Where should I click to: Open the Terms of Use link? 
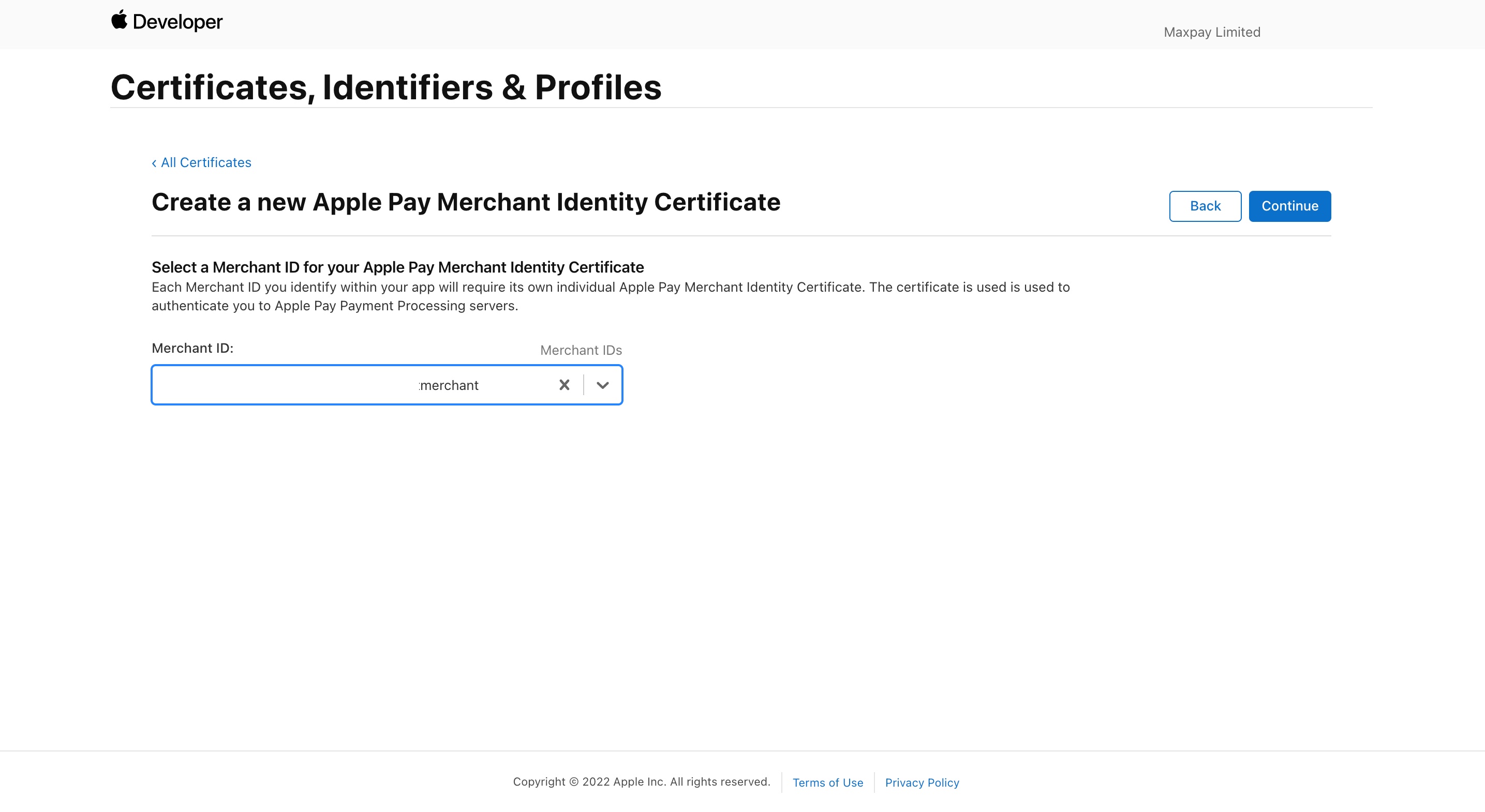(827, 782)
